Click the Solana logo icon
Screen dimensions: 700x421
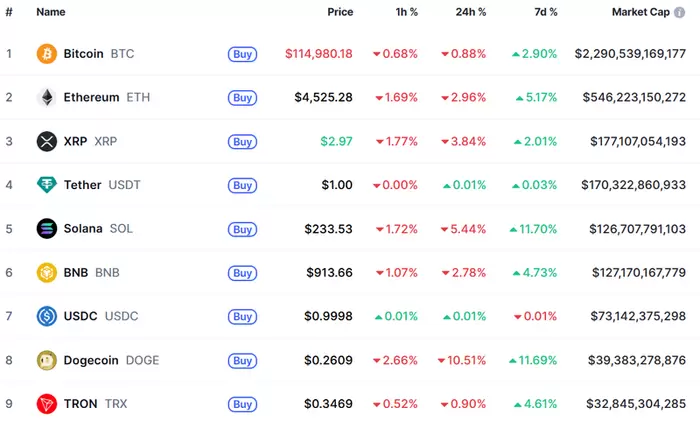[x=46, y=228]
